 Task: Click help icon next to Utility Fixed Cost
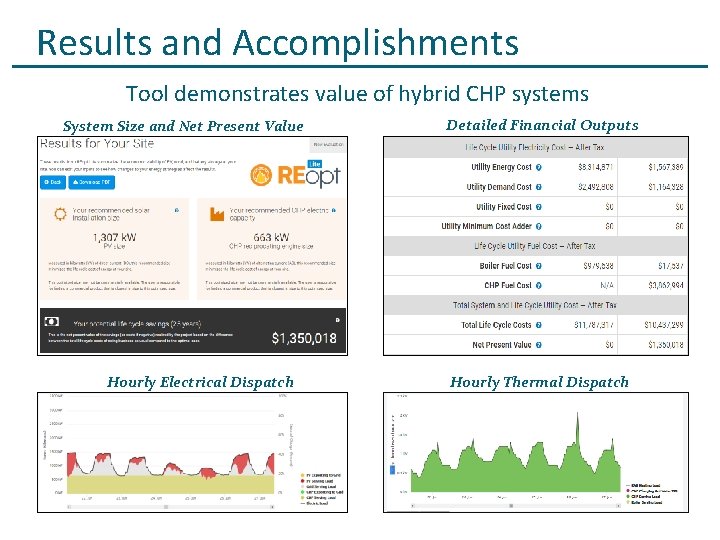coord(539,207)
